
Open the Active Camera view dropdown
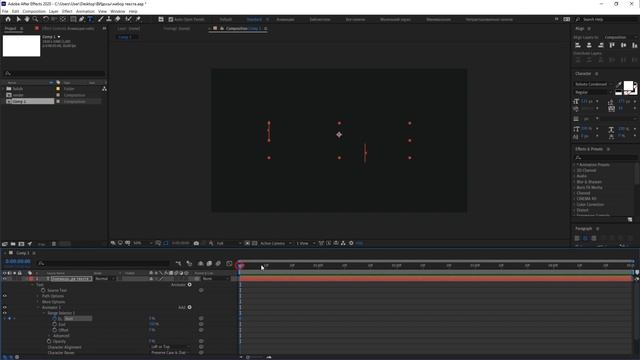click(x=276, y=243)
